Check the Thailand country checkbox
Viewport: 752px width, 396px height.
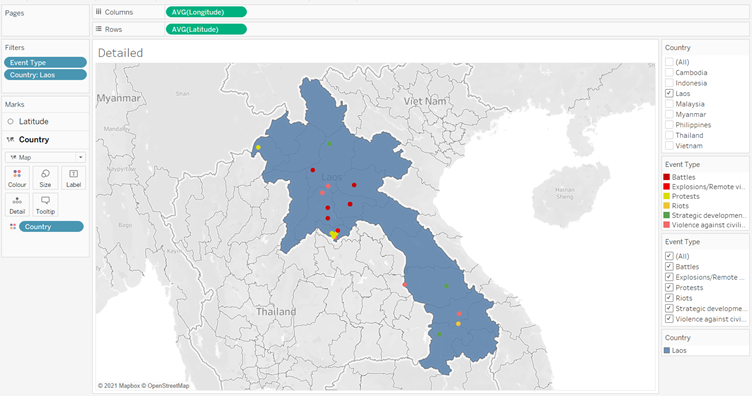tap(669, 135)
